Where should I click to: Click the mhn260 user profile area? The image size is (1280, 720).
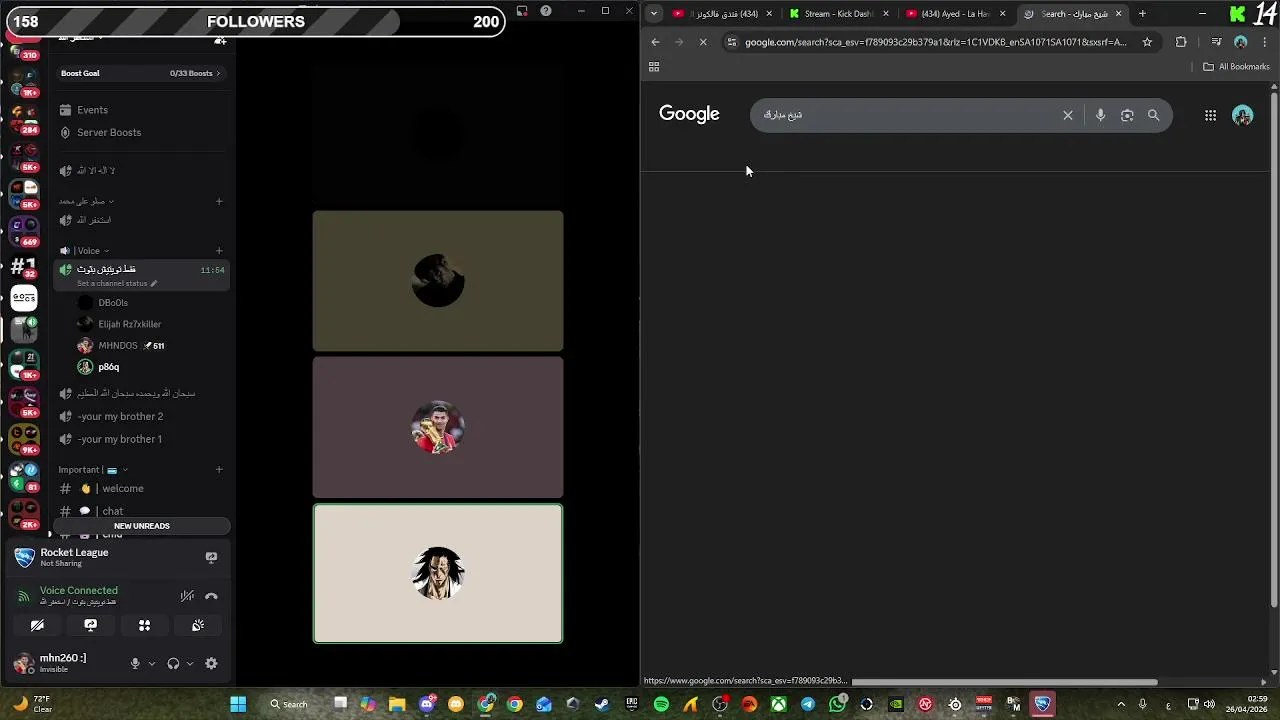62,663
